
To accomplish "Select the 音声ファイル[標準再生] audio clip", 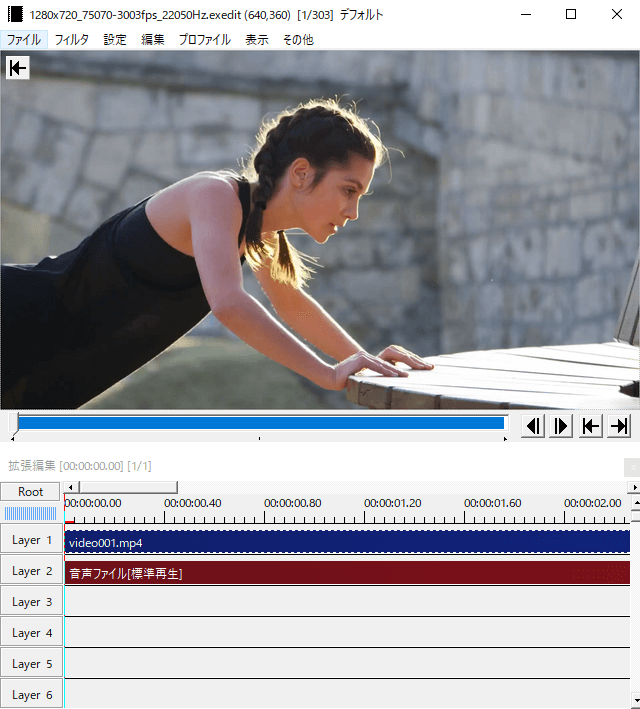I will [347, 573].
